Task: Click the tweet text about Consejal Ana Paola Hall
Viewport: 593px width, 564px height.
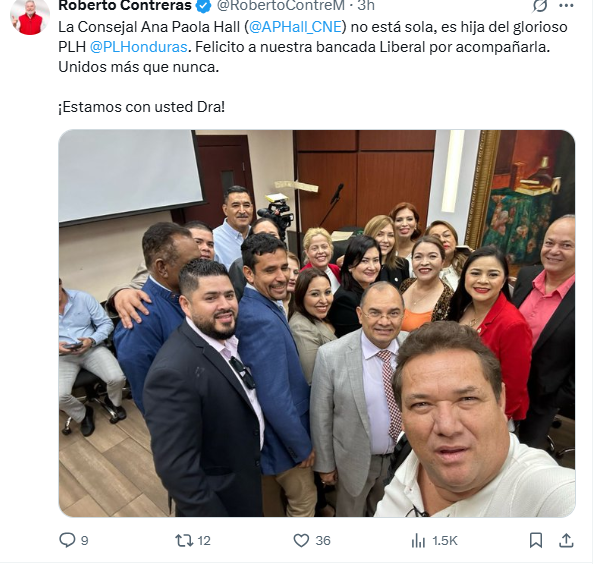Action: coord(313,47)
